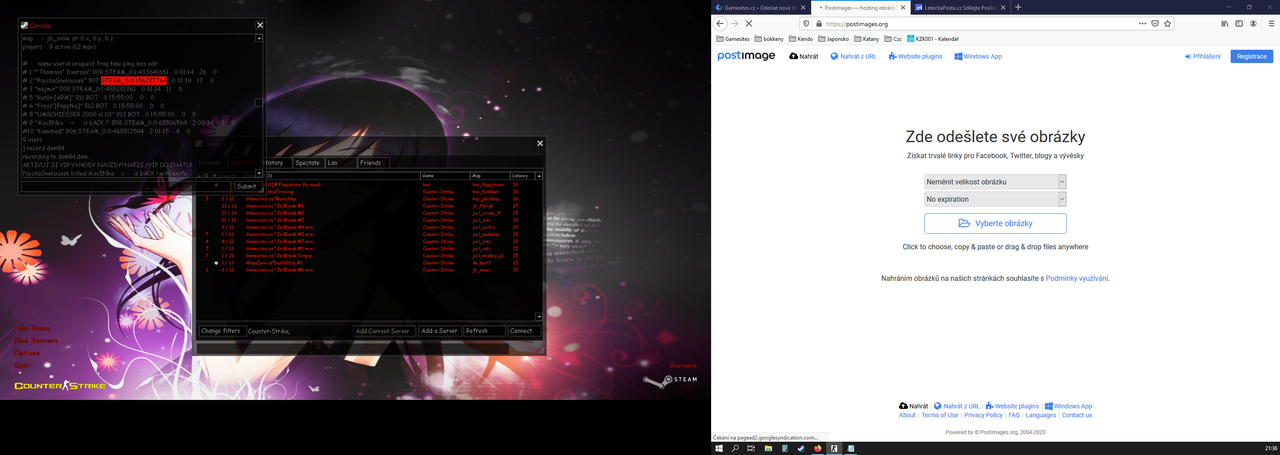Open Website plugins in top navigation
The image size is (1280, 455).
pyautogui.click(x=915, y=56)
